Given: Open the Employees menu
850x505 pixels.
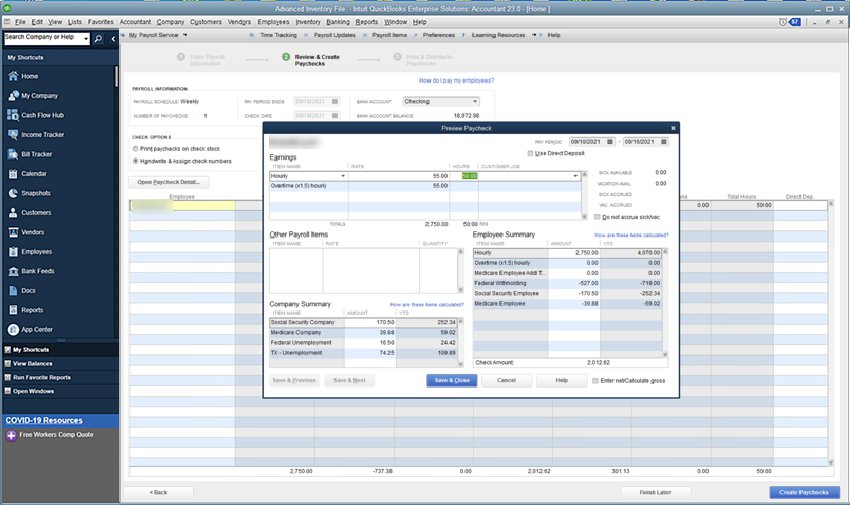Looking at the screenshot, I should [273, 21].
